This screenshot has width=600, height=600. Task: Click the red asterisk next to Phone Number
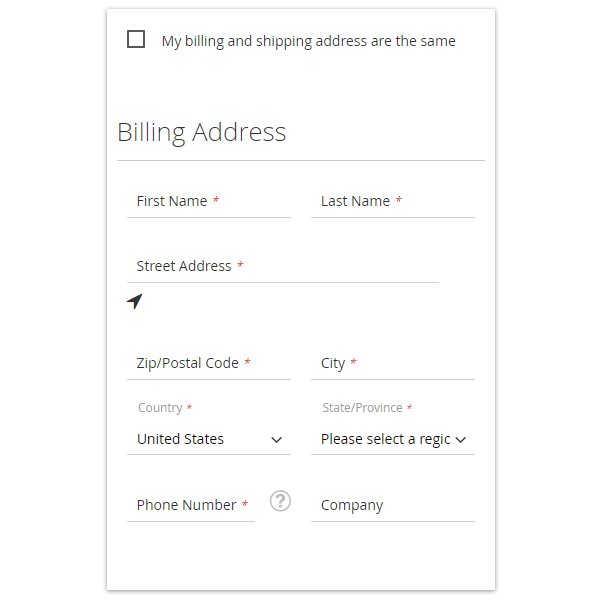pyautogui.click(x=245, y=505)
